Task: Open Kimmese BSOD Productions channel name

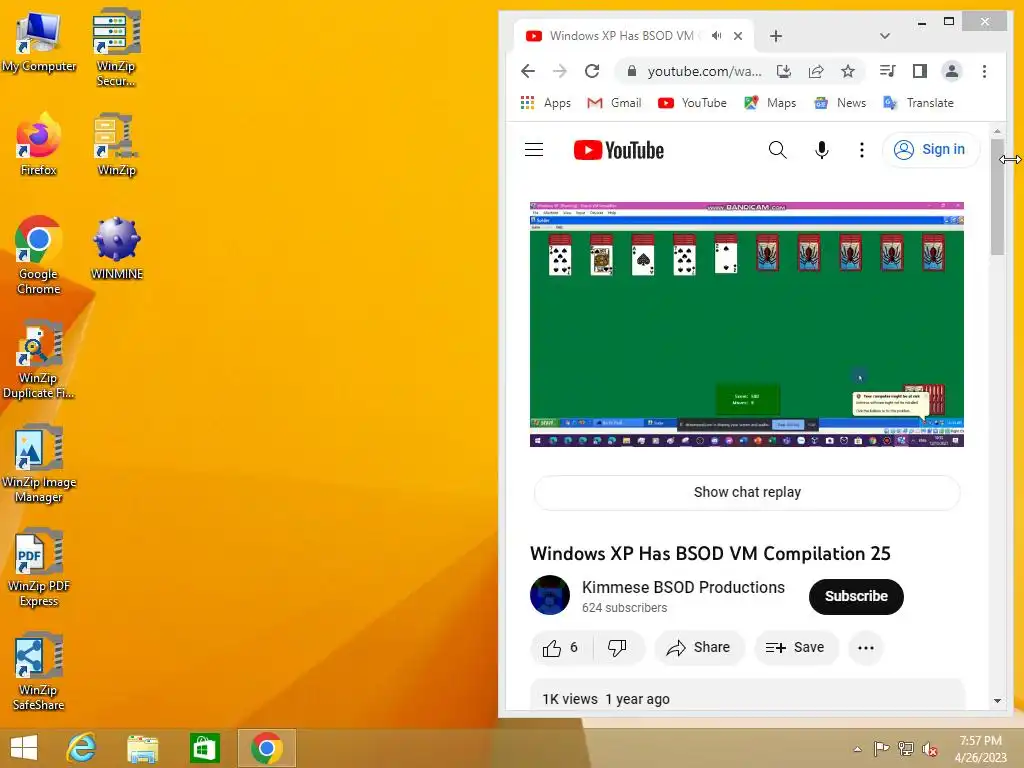Action: [683, 587]
